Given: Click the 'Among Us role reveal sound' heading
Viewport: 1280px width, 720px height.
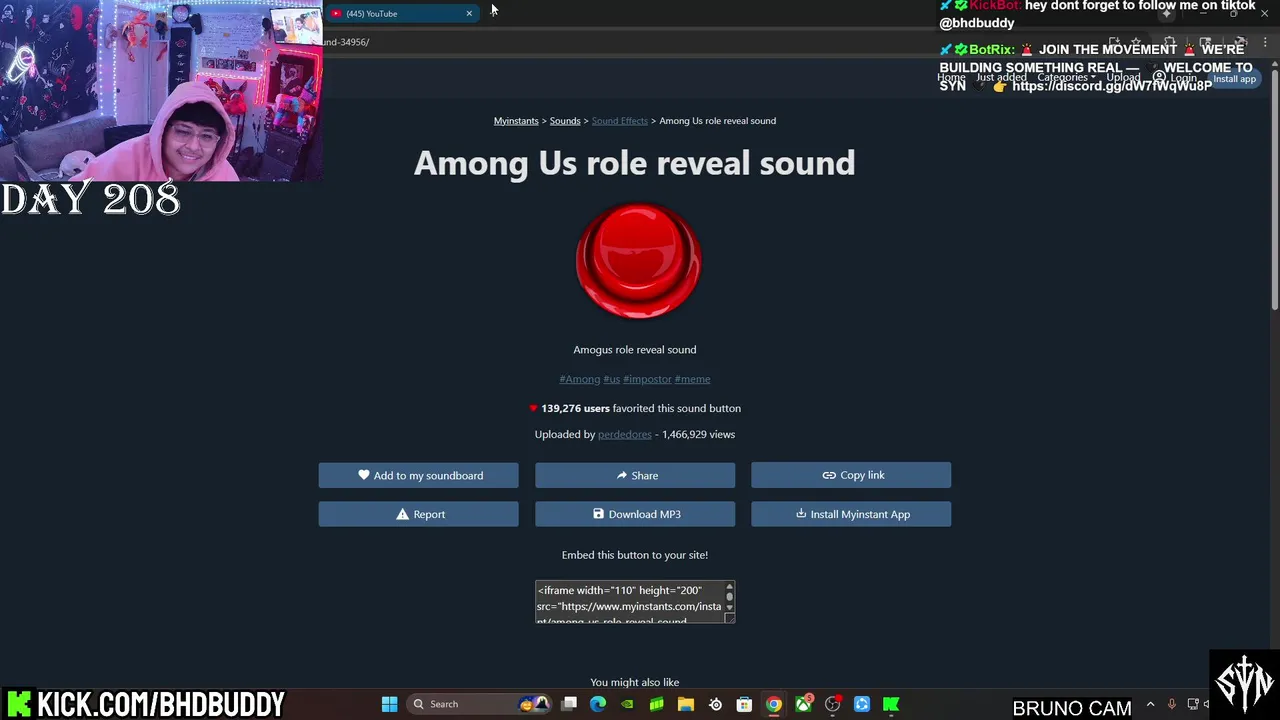Looking at the screenshot, I should click(x=635, y=163).
